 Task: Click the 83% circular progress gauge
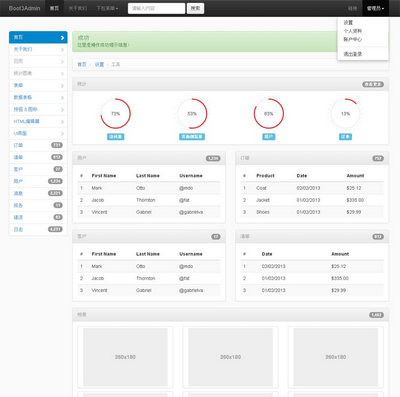pos(269,114)
